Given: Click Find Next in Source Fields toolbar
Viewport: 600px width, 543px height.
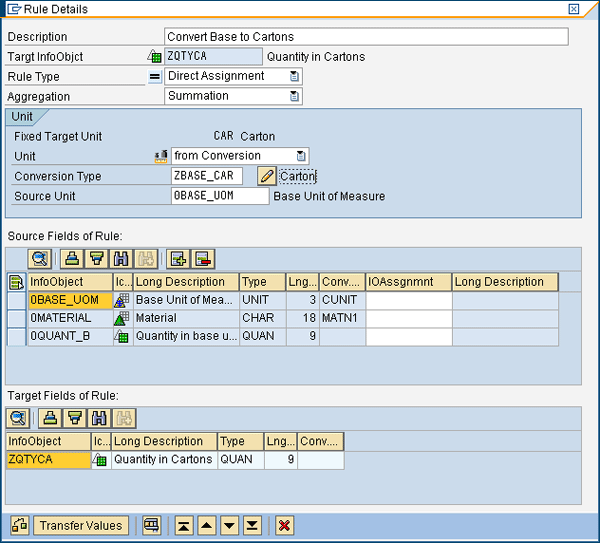Looking at the screenshot, I should coord(145,259).
